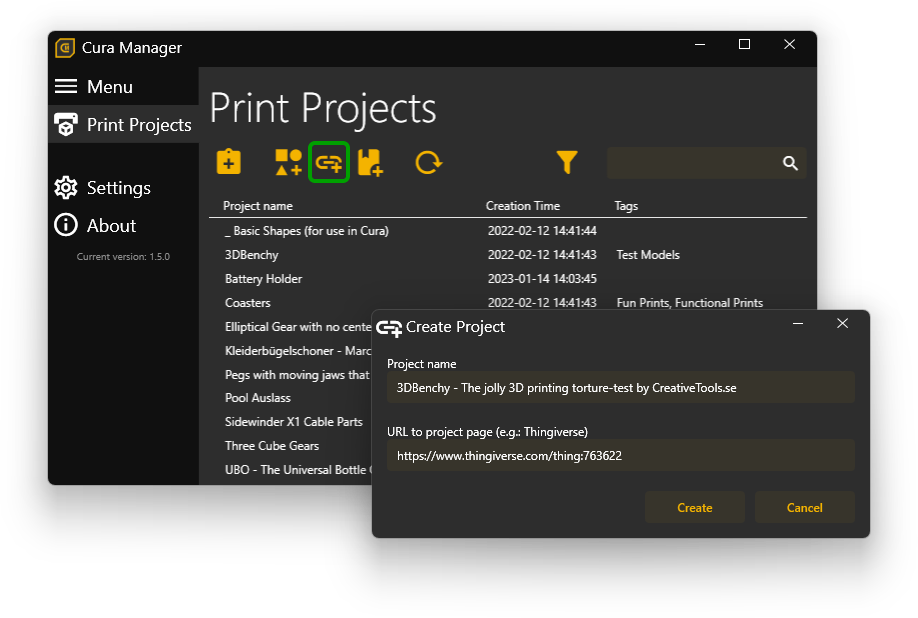The height and width of the screenshot is (618, 918).
Task: Select the UBO - The Universal Bottle project
Action: [297, 470]
